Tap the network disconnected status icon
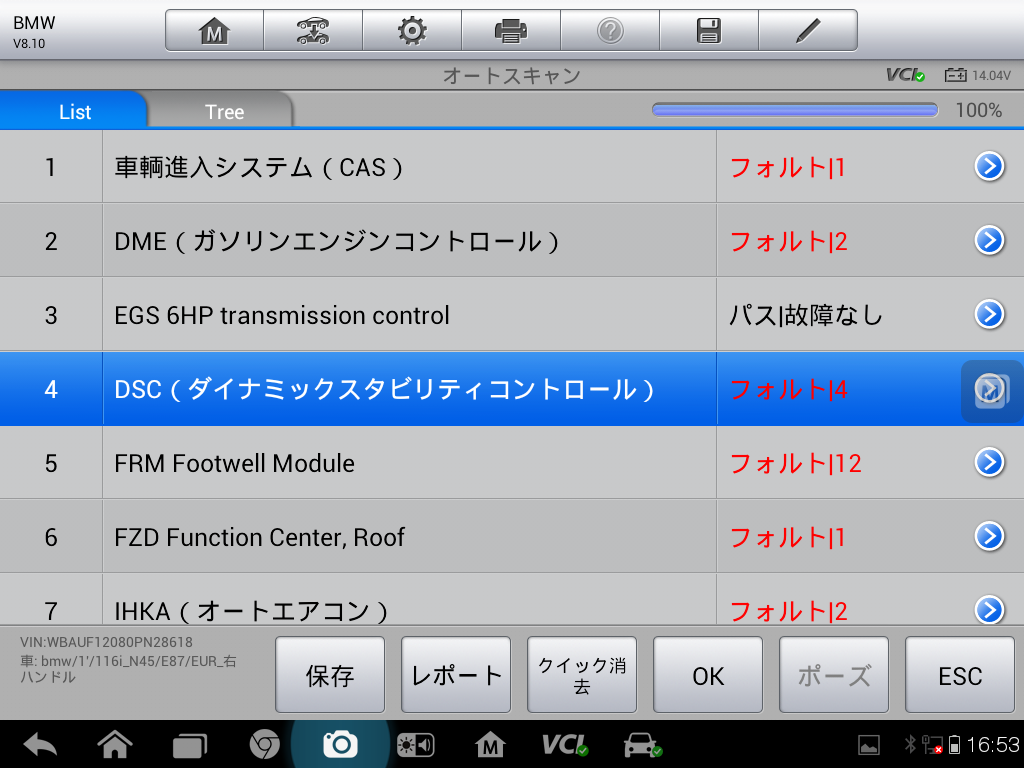 click(932, 744)
